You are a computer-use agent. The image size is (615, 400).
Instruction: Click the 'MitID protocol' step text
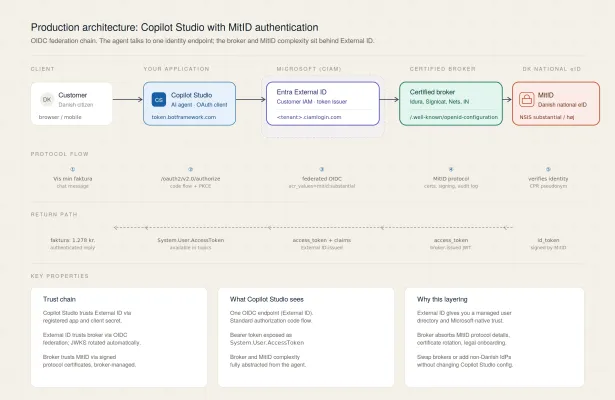coord(451,178)
